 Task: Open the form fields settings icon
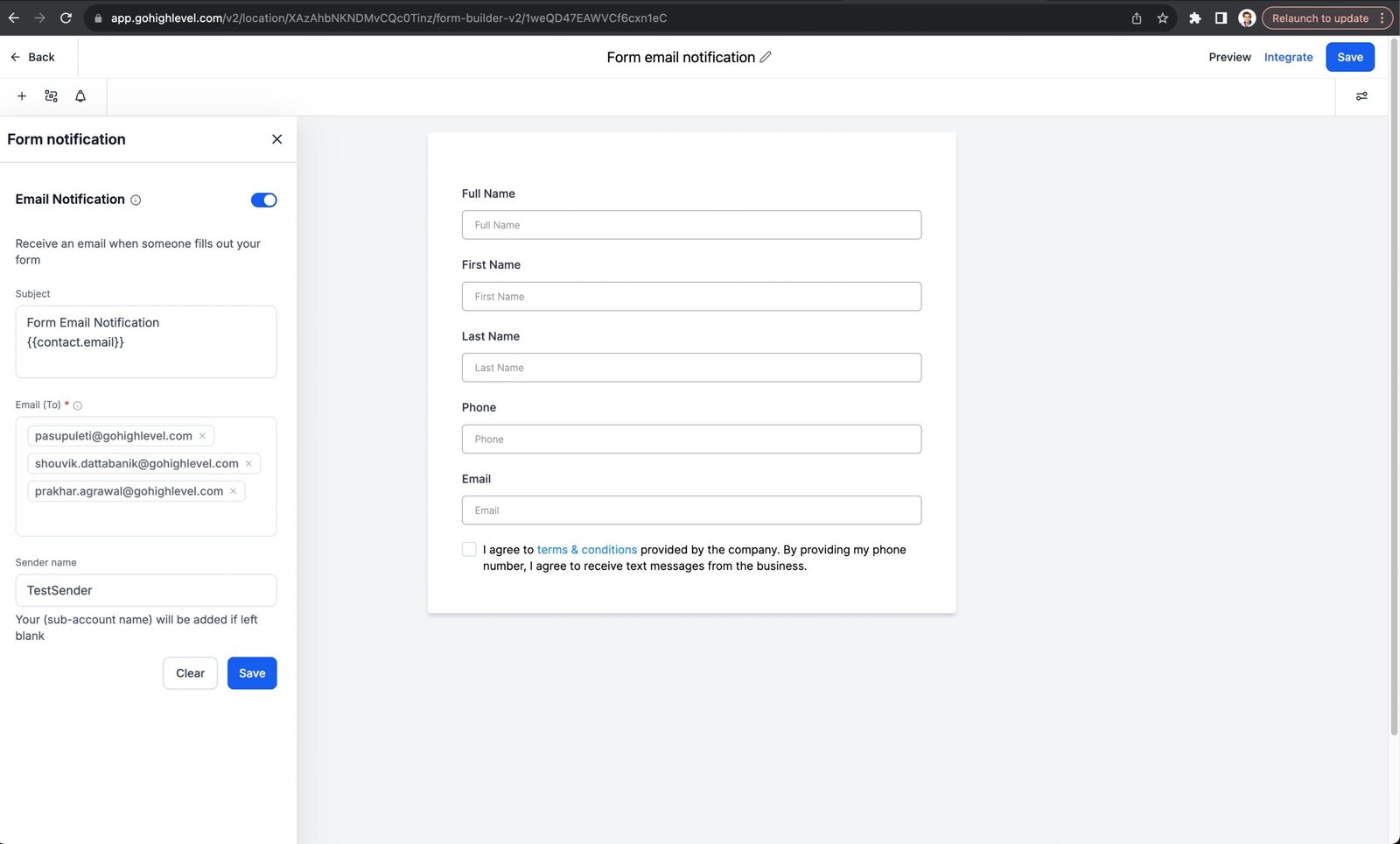tap(51, 96)
